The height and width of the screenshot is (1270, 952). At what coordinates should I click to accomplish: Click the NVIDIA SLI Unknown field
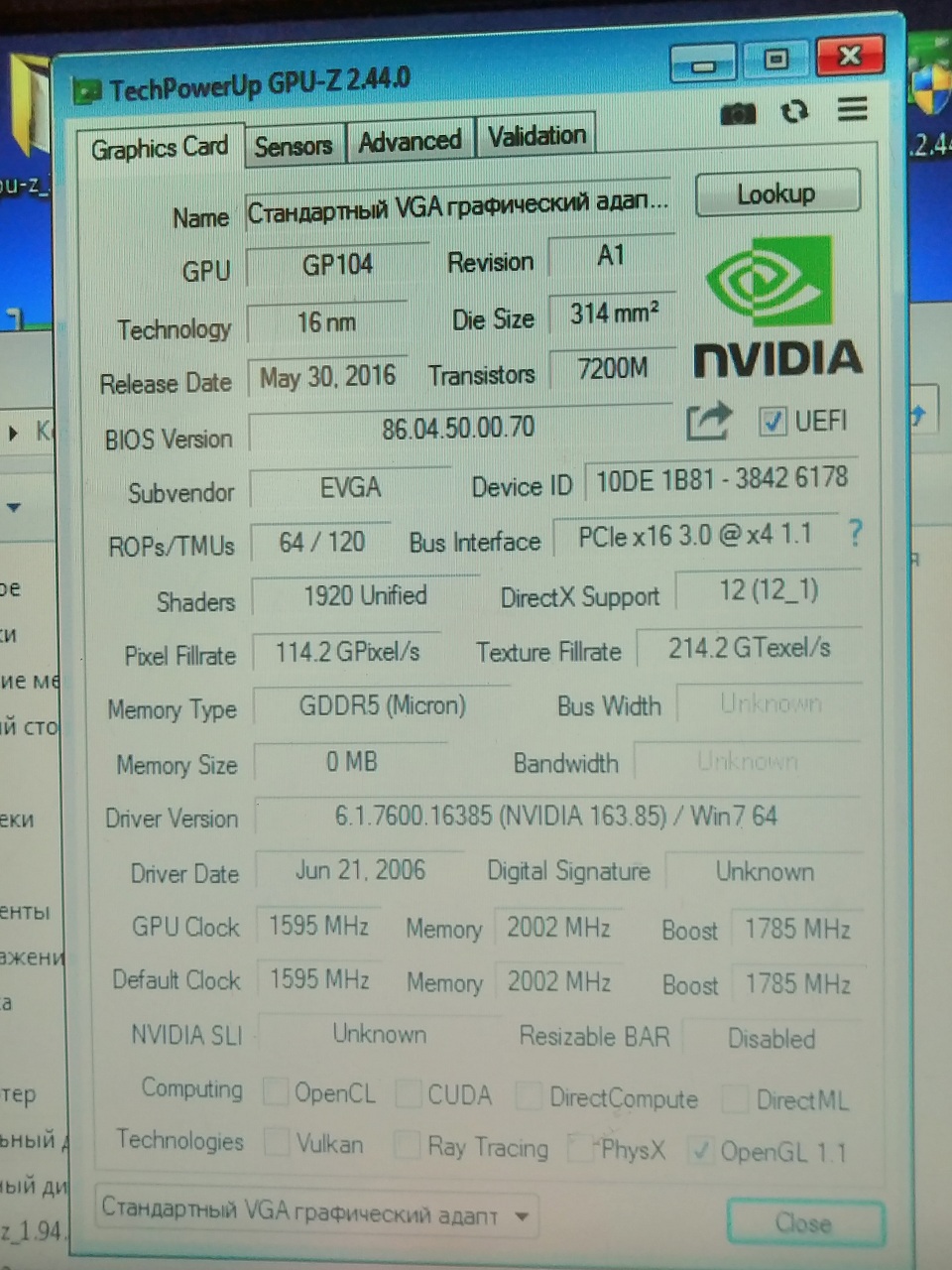pyautogui.click(x=379, y=1035)
